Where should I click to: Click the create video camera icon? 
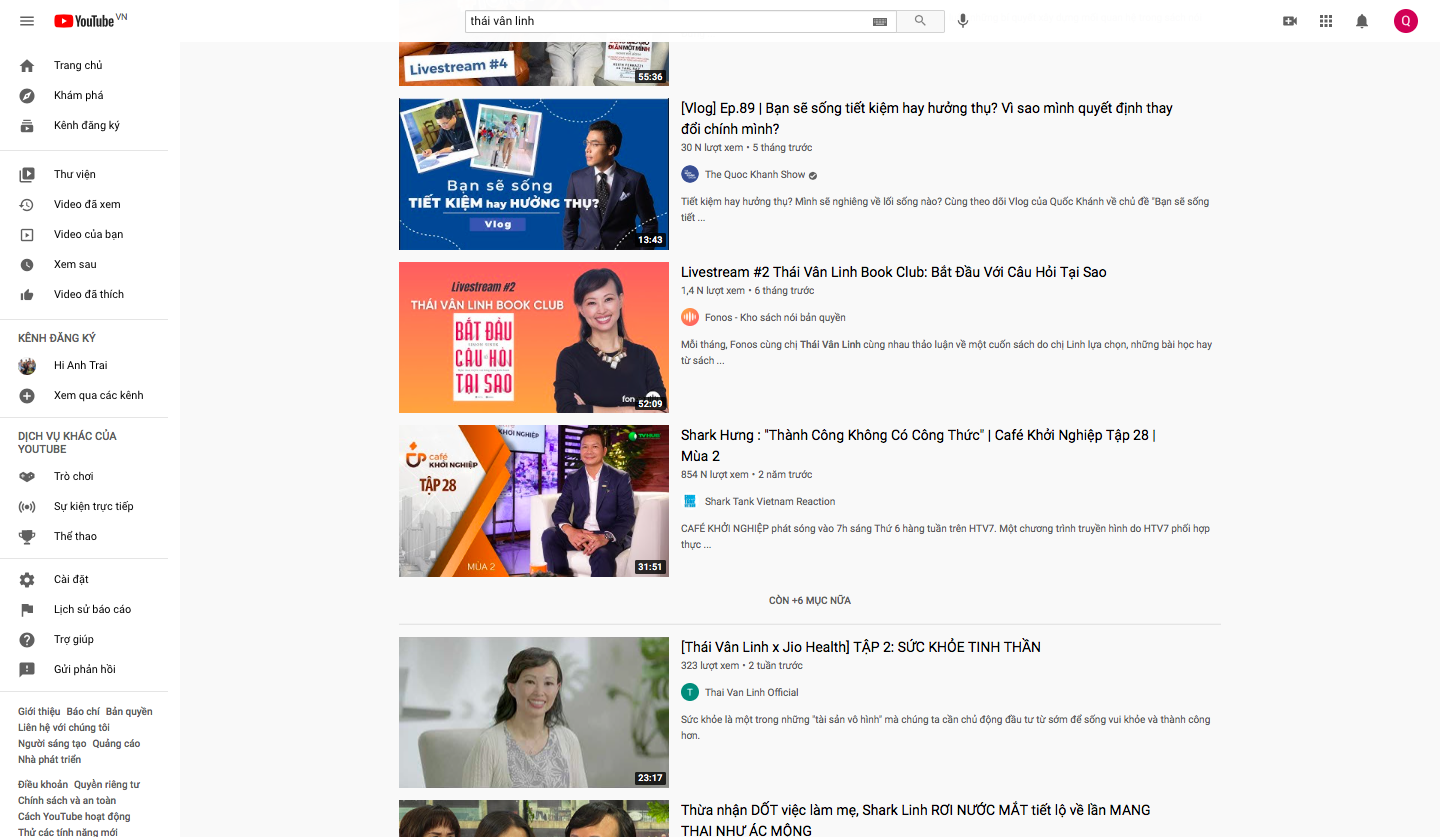[1289, 21]
